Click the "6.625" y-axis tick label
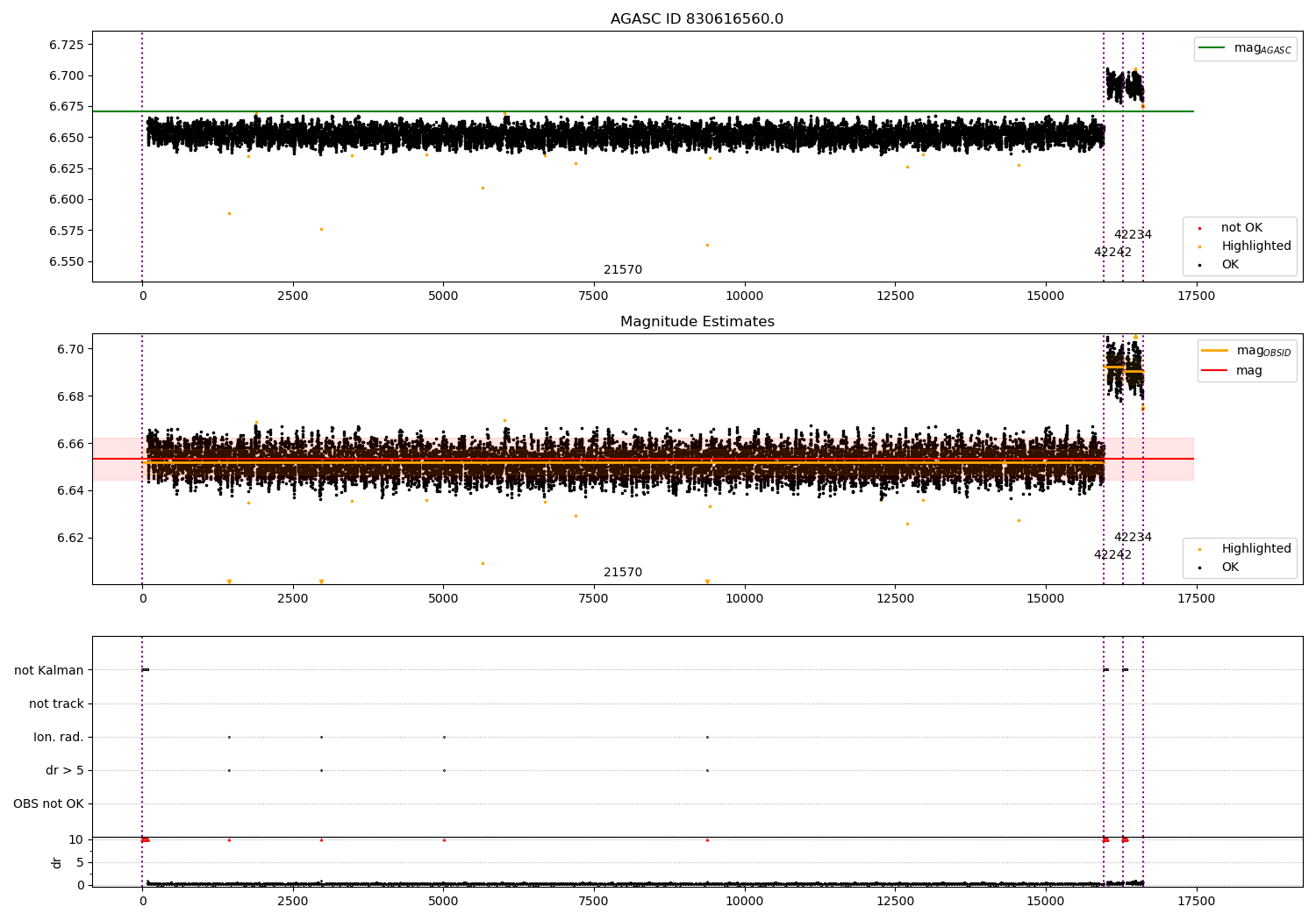The width and height of the screenshot is (1316, 921). point(66,168)
